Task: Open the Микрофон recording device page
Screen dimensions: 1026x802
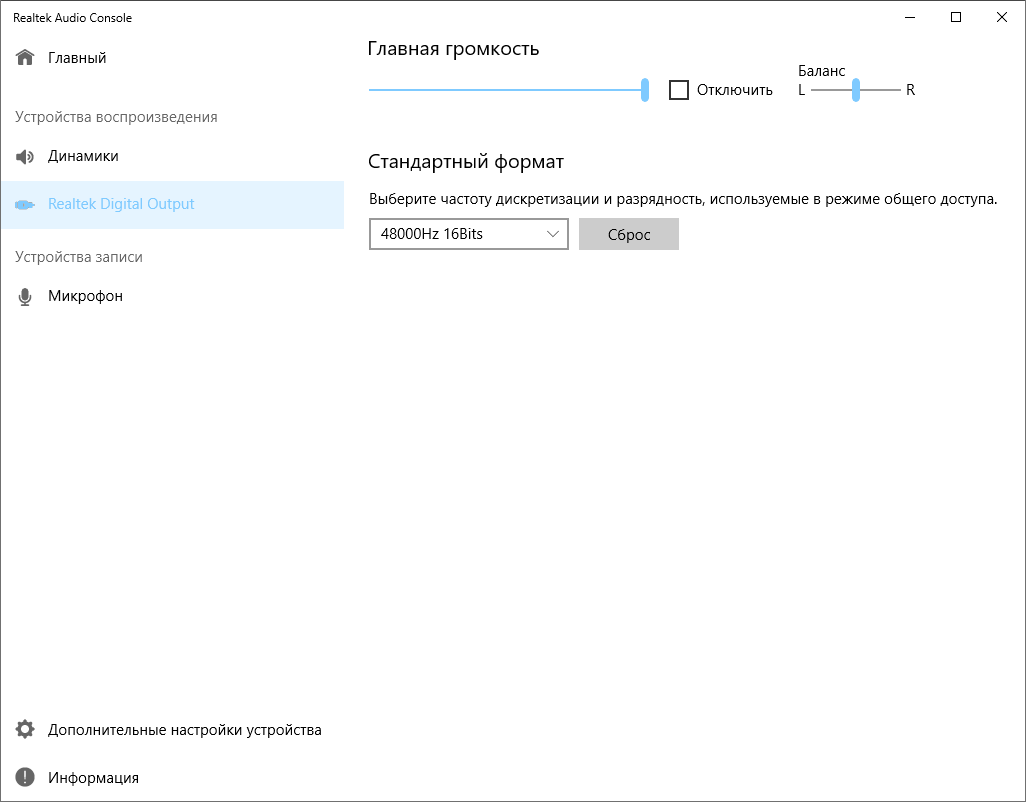Action: (x=85, y=297)
